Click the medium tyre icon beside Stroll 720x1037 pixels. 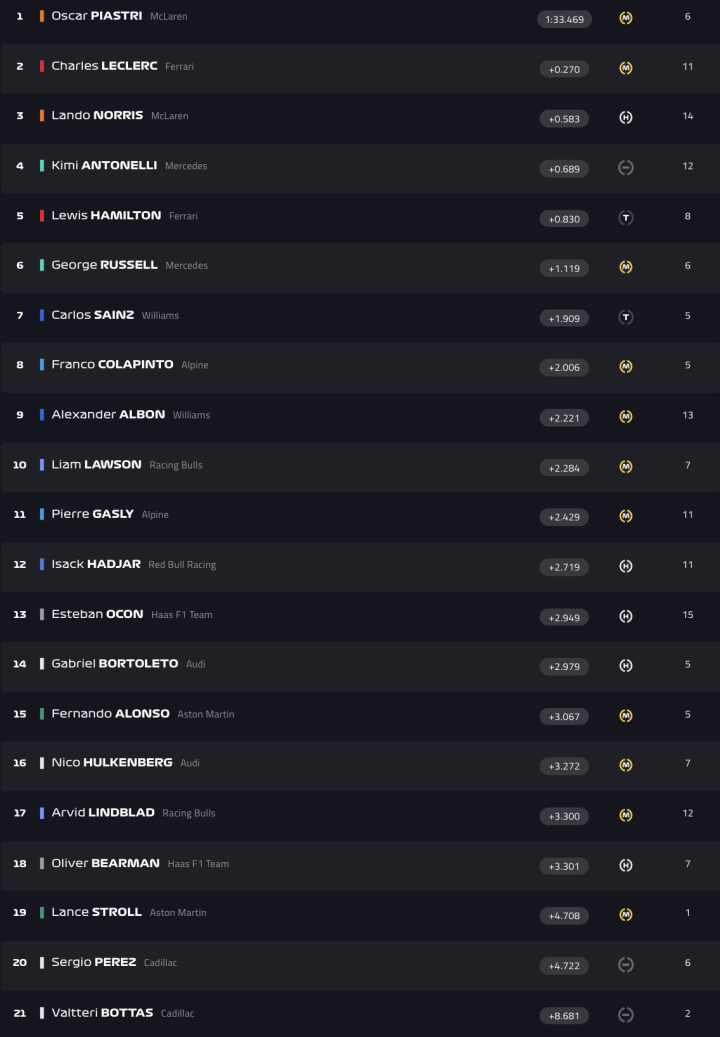coord(626,914)
